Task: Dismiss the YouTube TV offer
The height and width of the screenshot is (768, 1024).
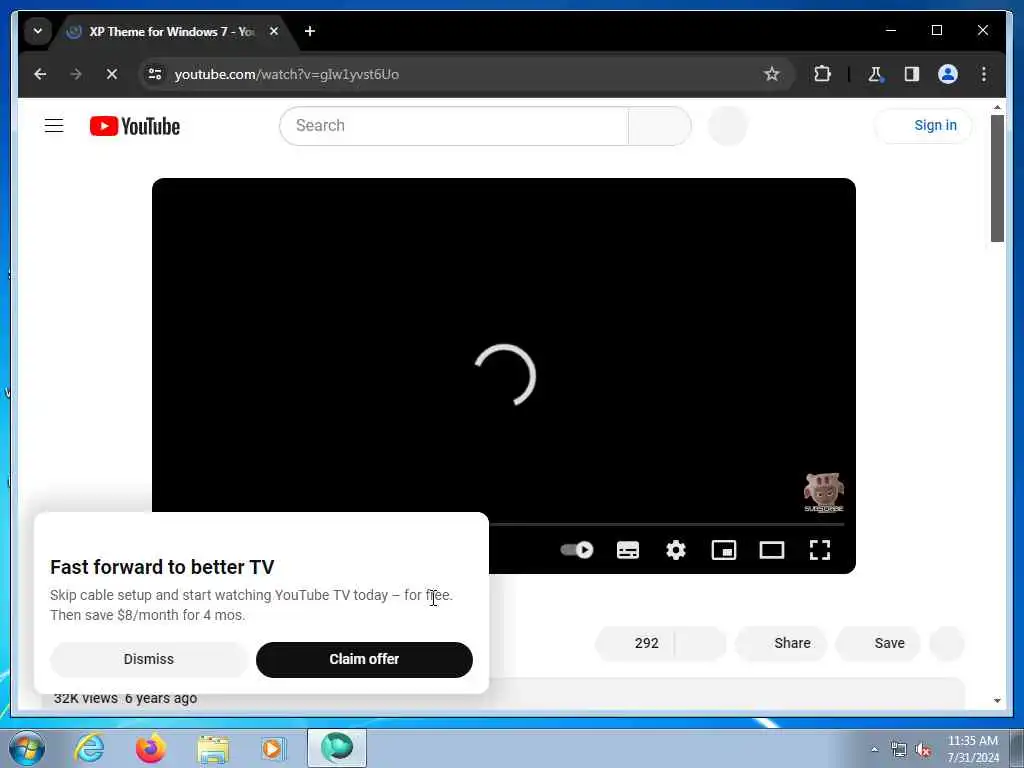Action: pos(149,659)
